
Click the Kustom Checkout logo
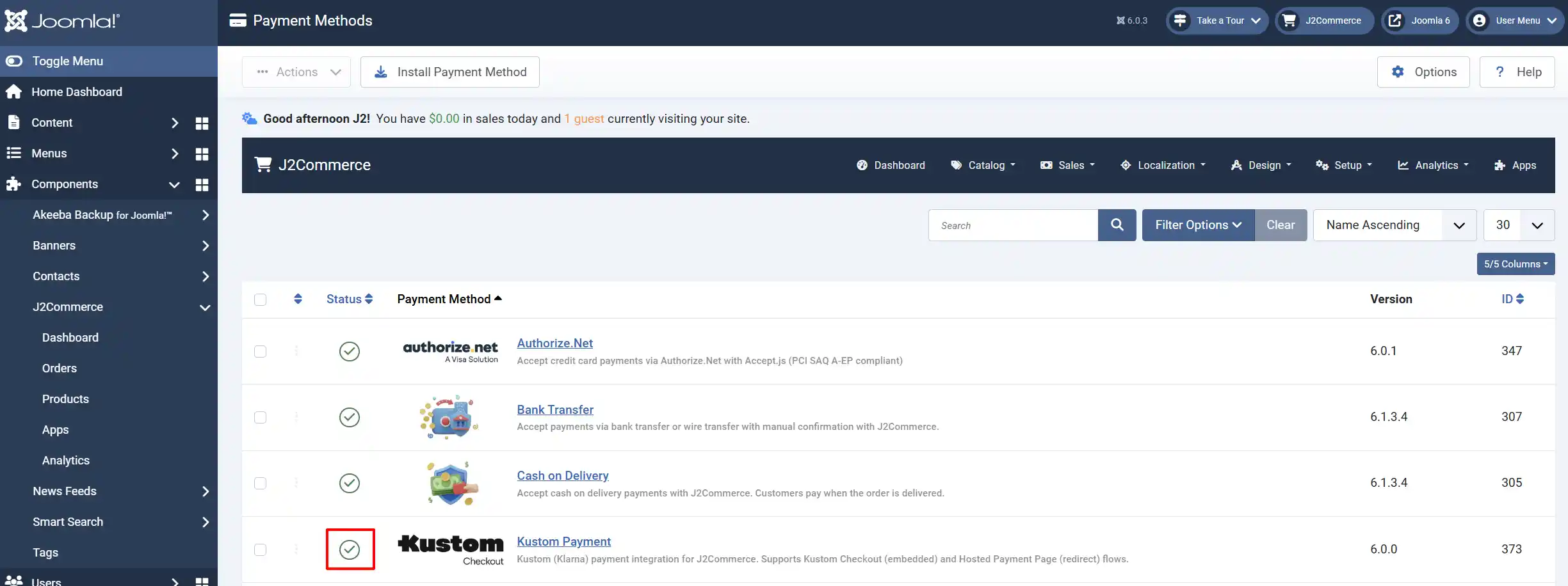coord(451,550)
